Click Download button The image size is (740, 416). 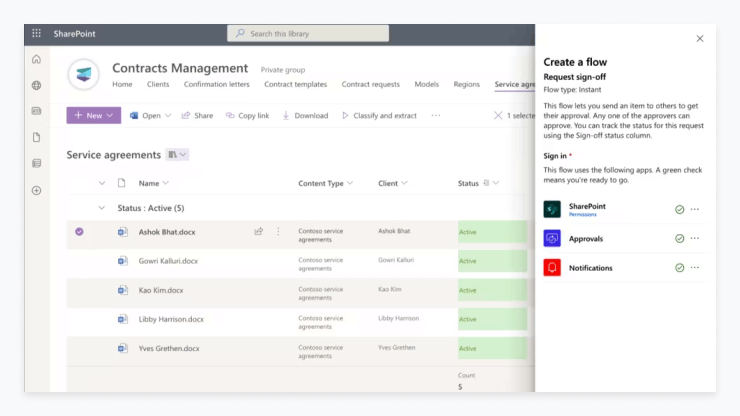point(305,115)
